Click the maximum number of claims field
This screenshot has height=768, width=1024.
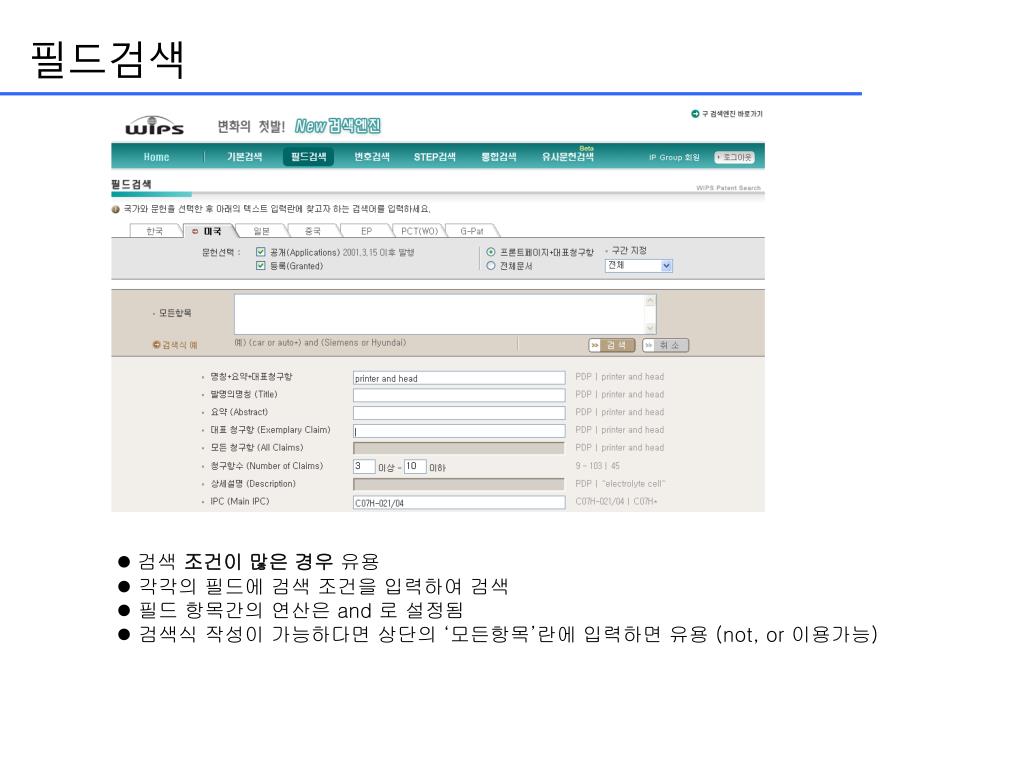(x=415, y=466)
